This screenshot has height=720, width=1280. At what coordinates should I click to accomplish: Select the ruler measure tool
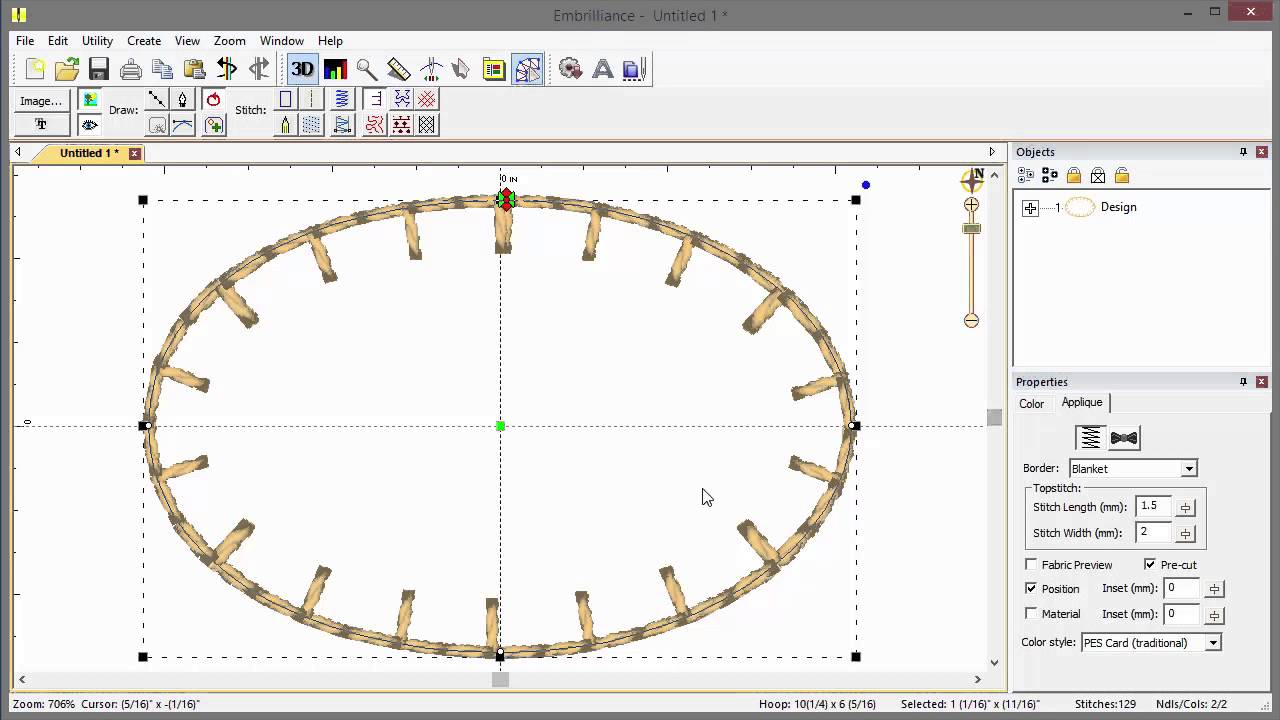[399, 69]
